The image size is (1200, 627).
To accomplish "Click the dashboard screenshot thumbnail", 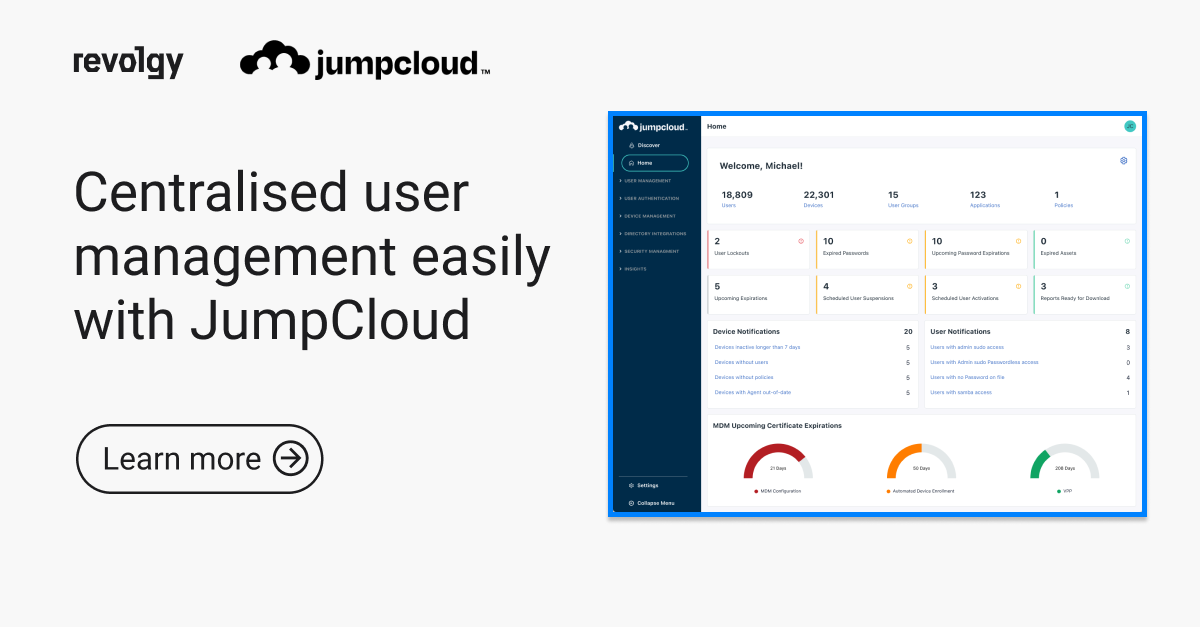I will tap(878, 314).
